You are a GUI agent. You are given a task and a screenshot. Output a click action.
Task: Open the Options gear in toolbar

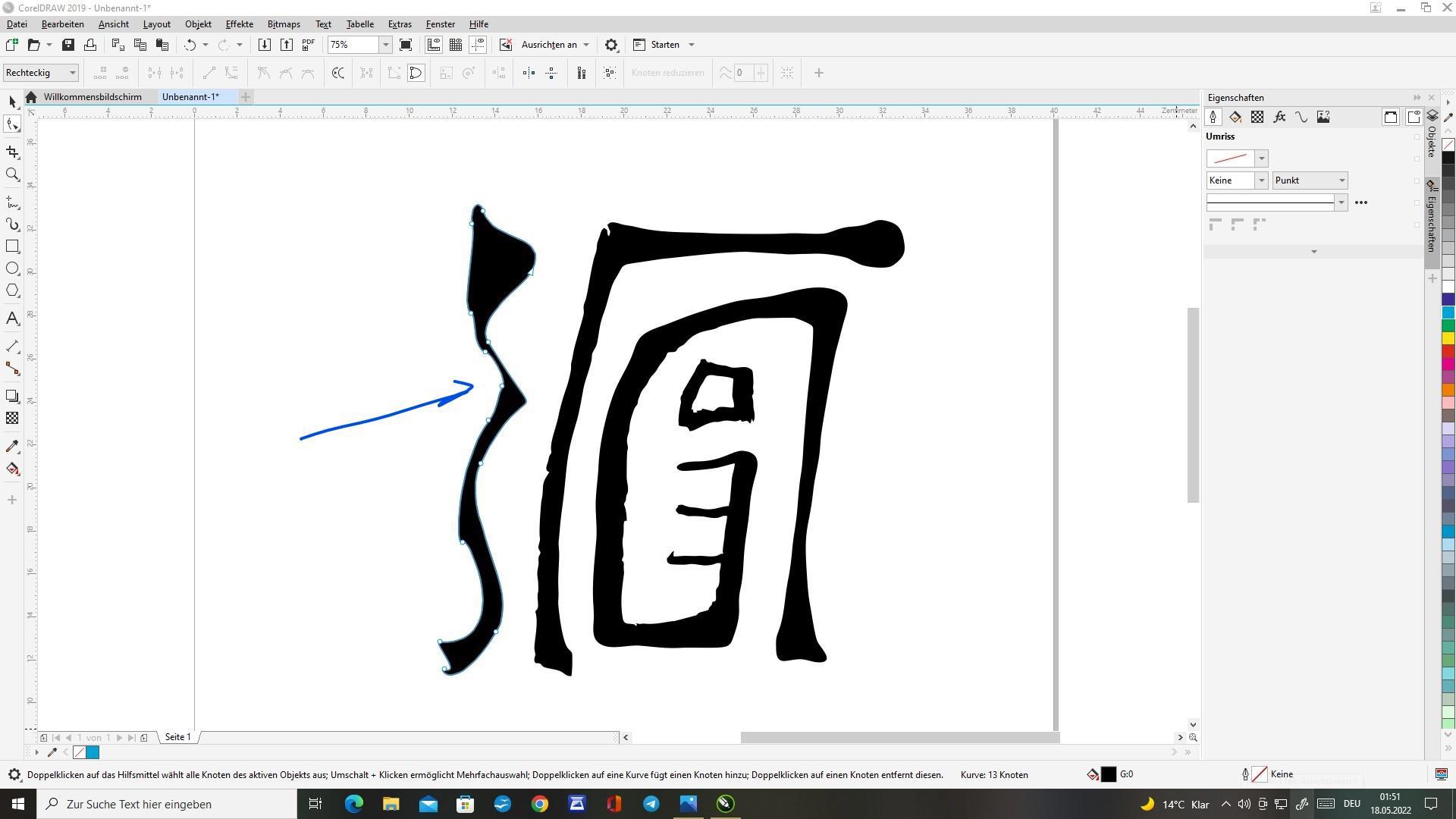click(611, 45)
